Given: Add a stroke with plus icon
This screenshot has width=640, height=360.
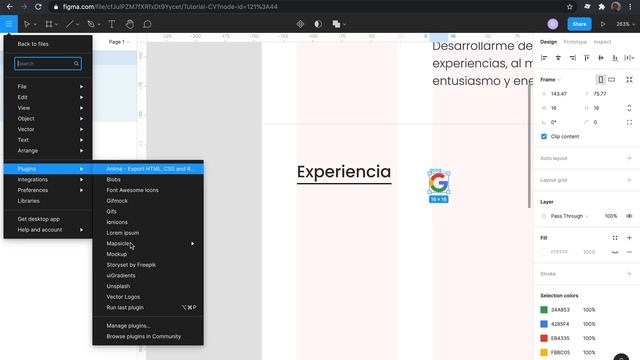Looking at the screenshot, I should click(x=629, y=274).
